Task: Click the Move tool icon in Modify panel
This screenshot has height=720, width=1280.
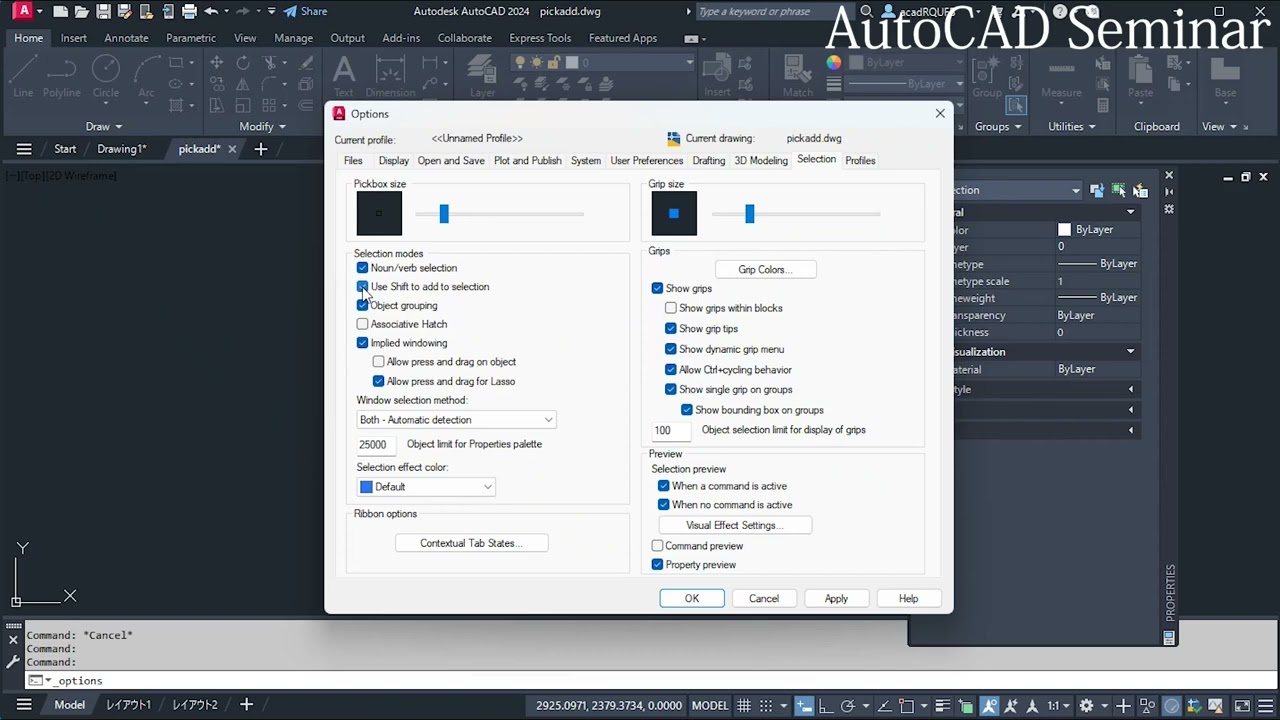Action: click(x=217, y=62)
